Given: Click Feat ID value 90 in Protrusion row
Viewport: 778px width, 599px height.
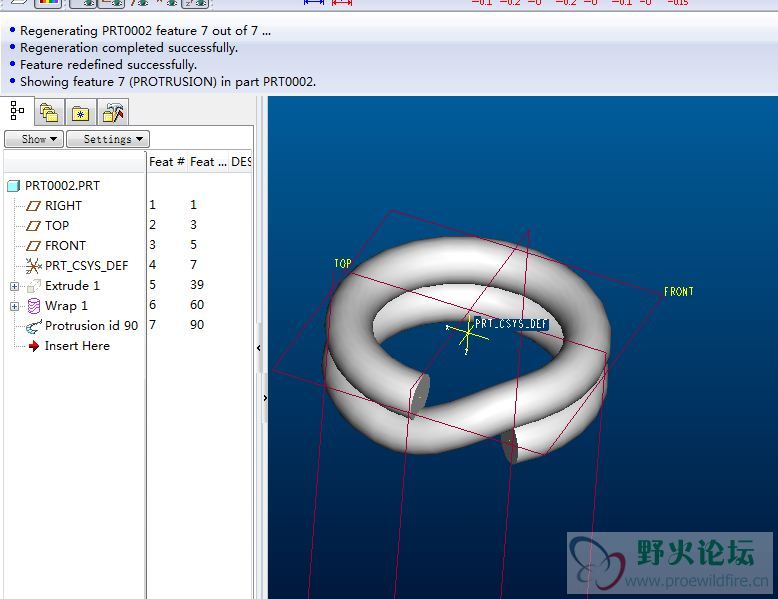Looking at the screenshot, I should [x=197, y=325].
